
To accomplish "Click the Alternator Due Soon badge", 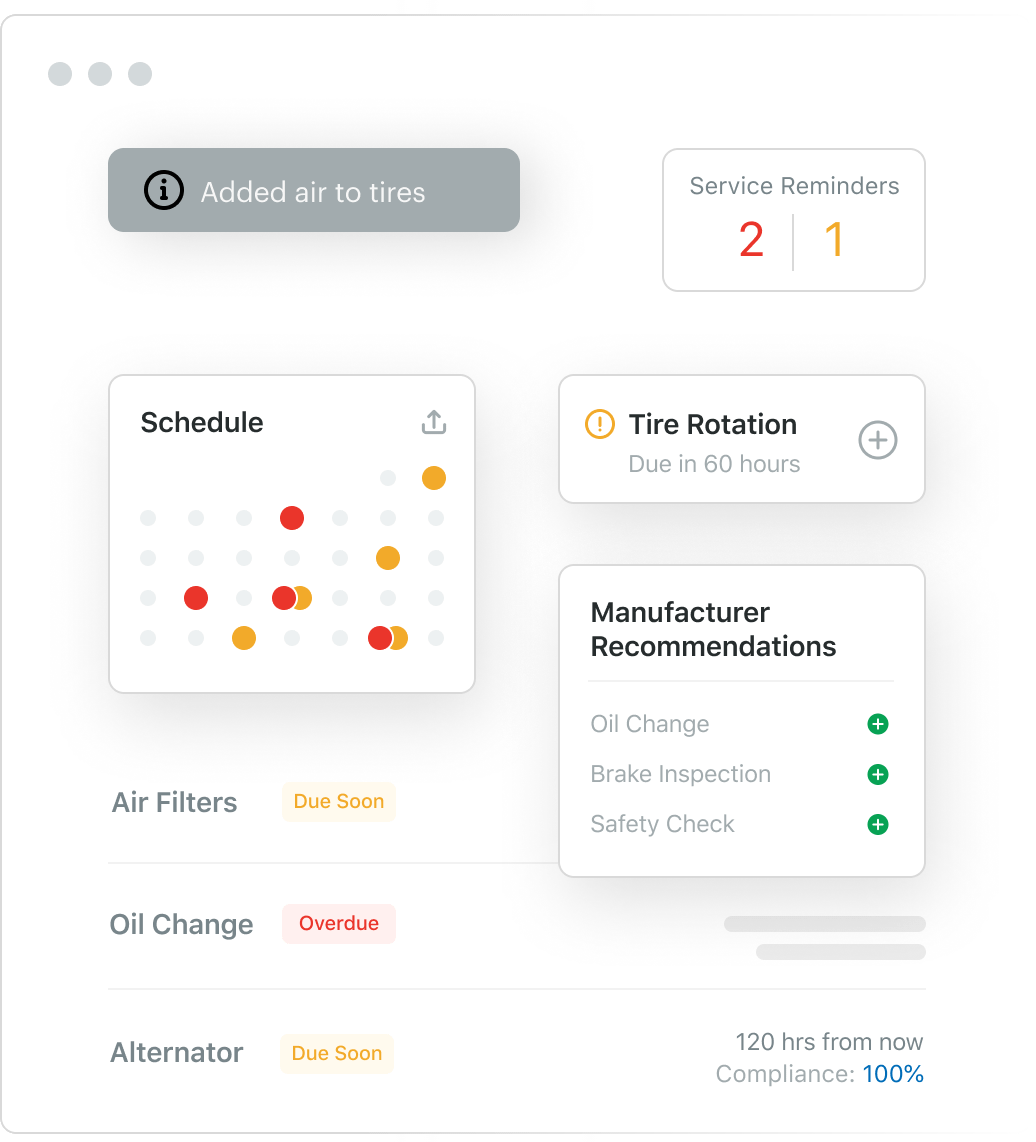I will click(337, 1054).
